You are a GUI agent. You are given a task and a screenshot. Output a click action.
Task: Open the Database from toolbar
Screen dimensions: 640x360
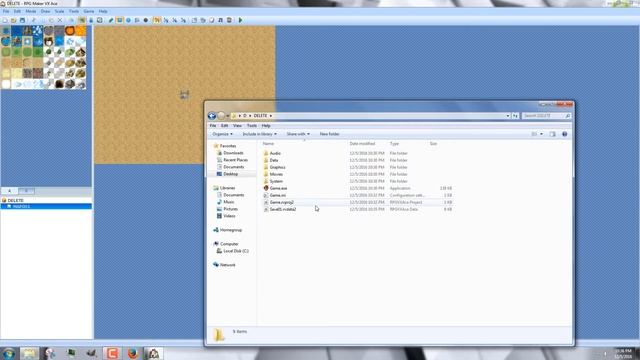tap(194, 20)
